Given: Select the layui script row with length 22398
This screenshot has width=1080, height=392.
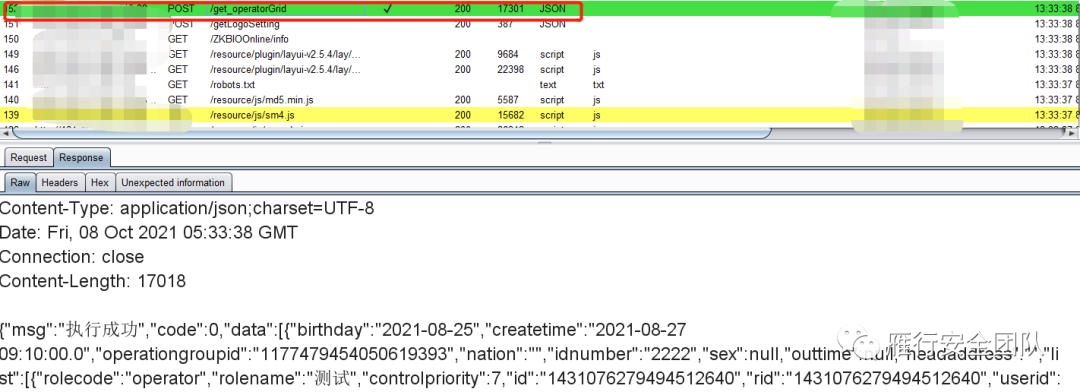Looking at the screenshot, I should (540, 70).
